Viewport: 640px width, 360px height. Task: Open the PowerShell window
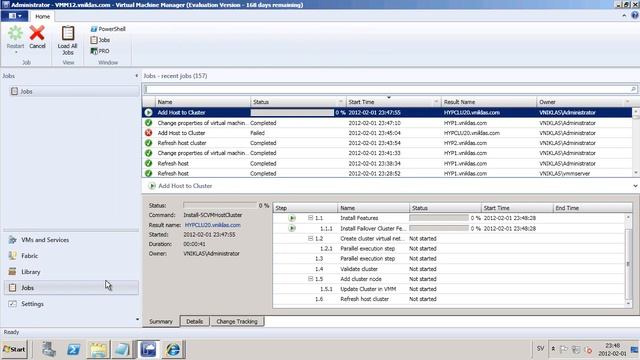pos(108,29)
